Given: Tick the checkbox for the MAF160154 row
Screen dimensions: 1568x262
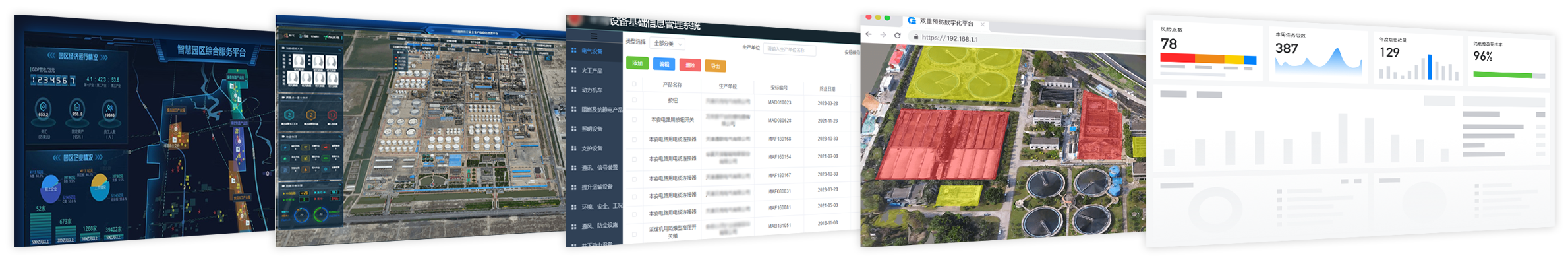Looking at the screenshot, I should [x=634, y=158].
